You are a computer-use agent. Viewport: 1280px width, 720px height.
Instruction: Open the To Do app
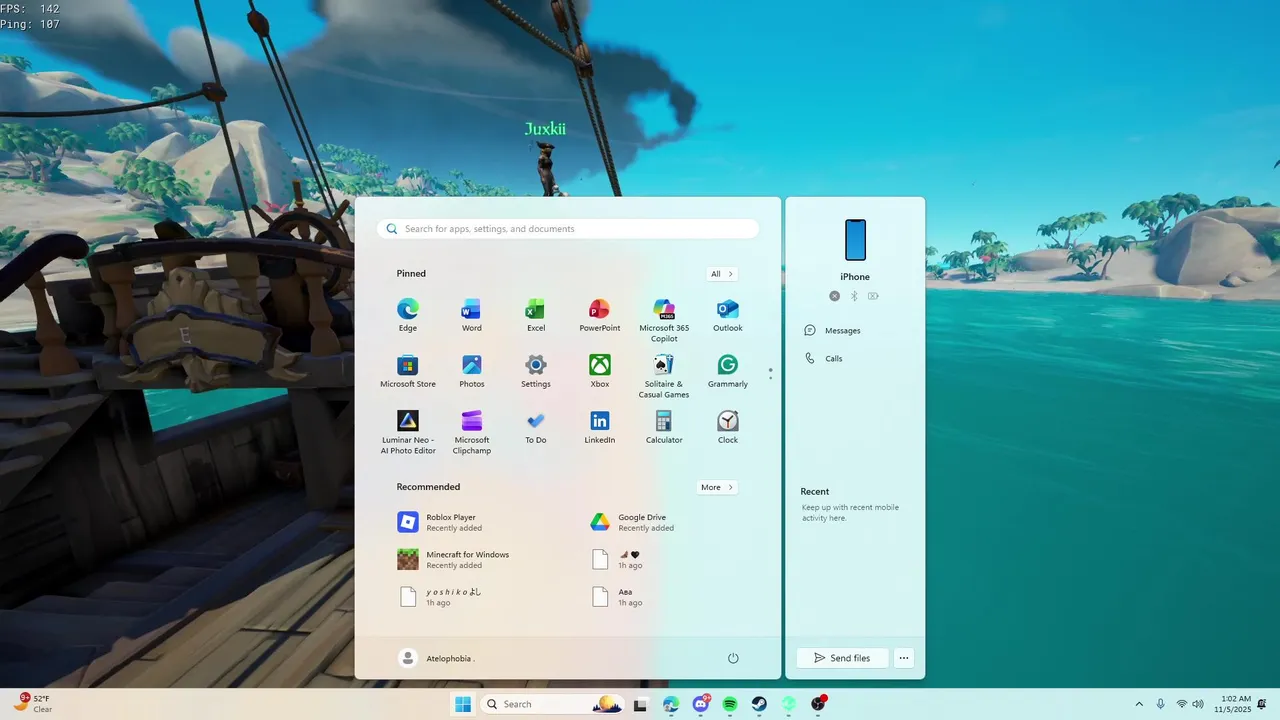[x=536, y=427]
